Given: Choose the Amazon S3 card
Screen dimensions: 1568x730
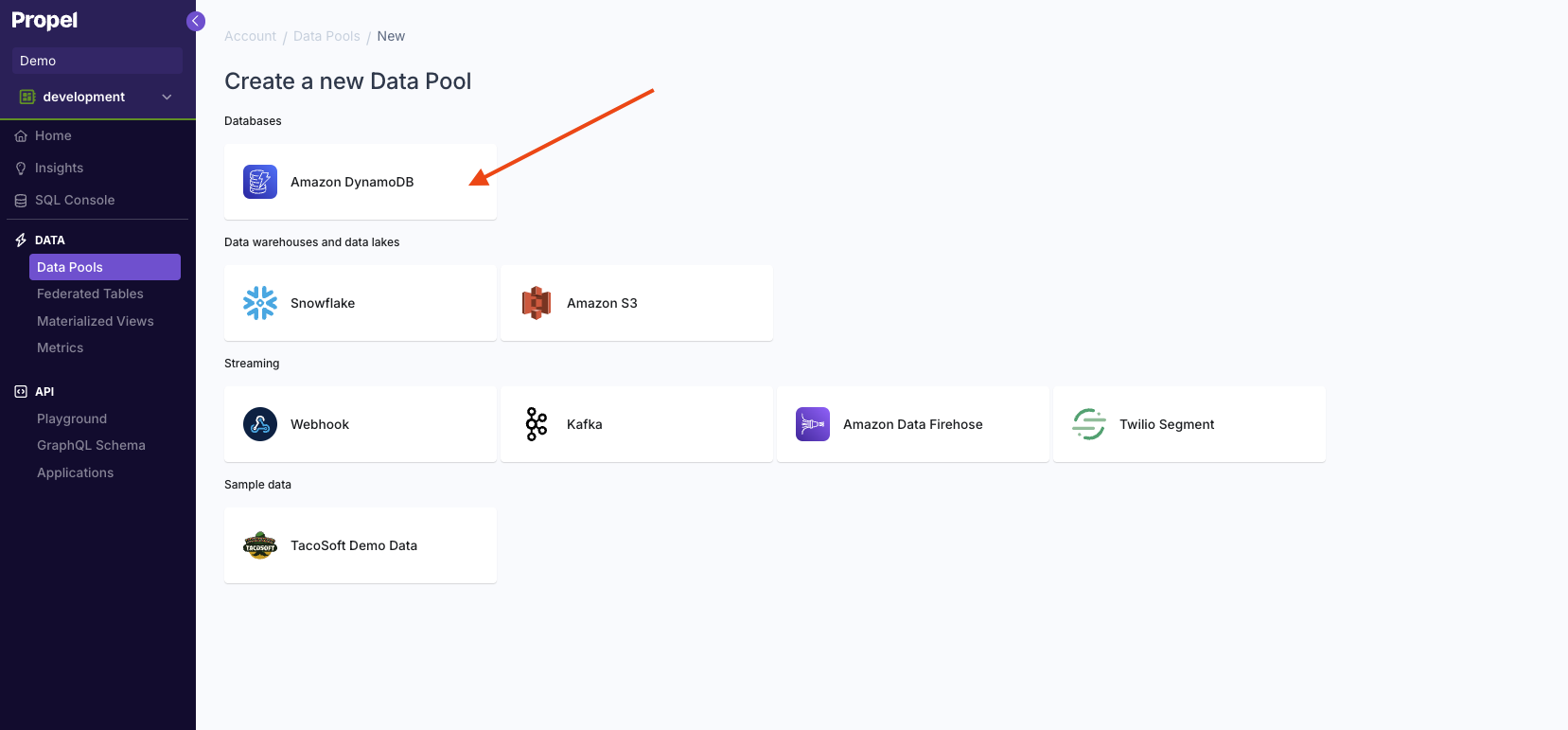Looking at the screenshot, I should pyautogui.click(x=637, y=303).
